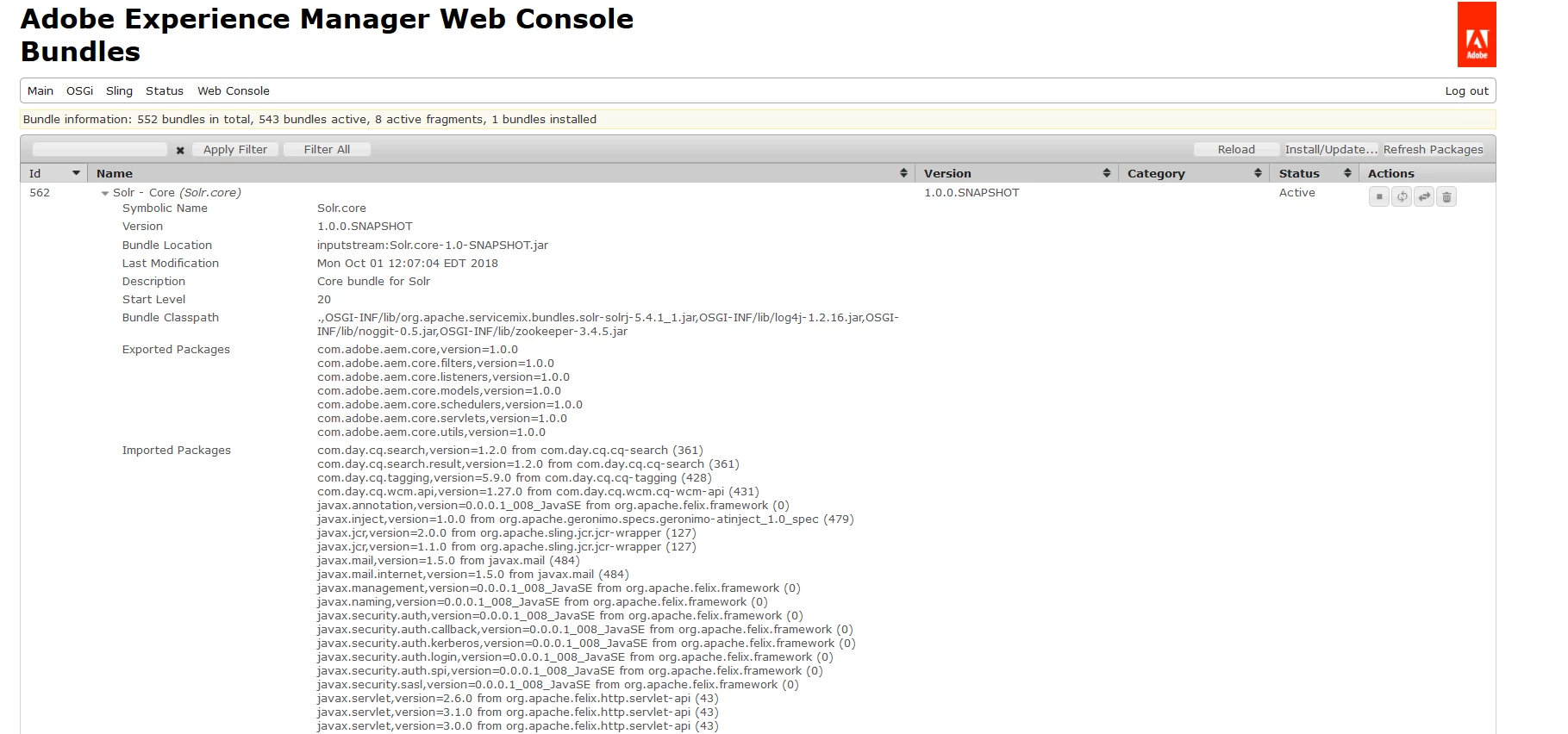This screenshot has height=734, width=1568.
Task: Click javax.annotation imported package line
Action: [x=553, y=506]
